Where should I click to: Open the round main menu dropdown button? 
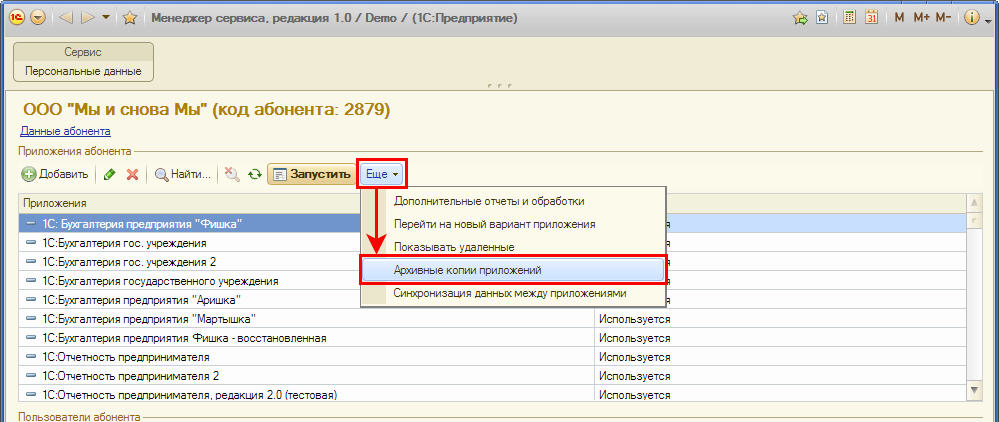tap(38, 18)
